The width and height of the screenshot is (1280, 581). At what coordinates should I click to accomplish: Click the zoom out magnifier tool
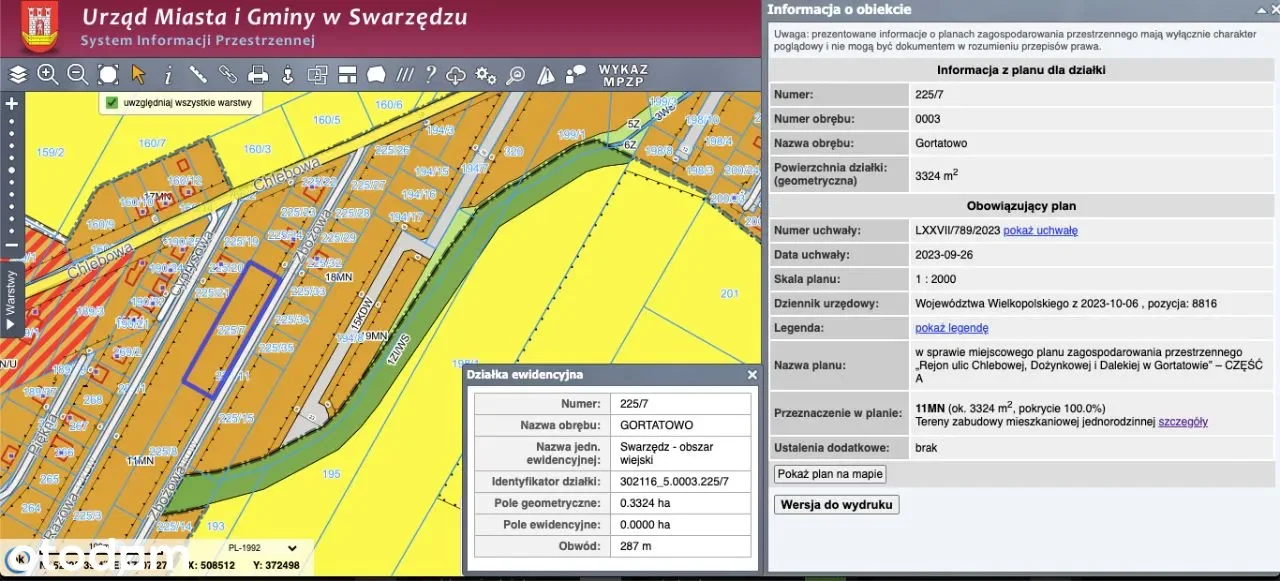77,74
